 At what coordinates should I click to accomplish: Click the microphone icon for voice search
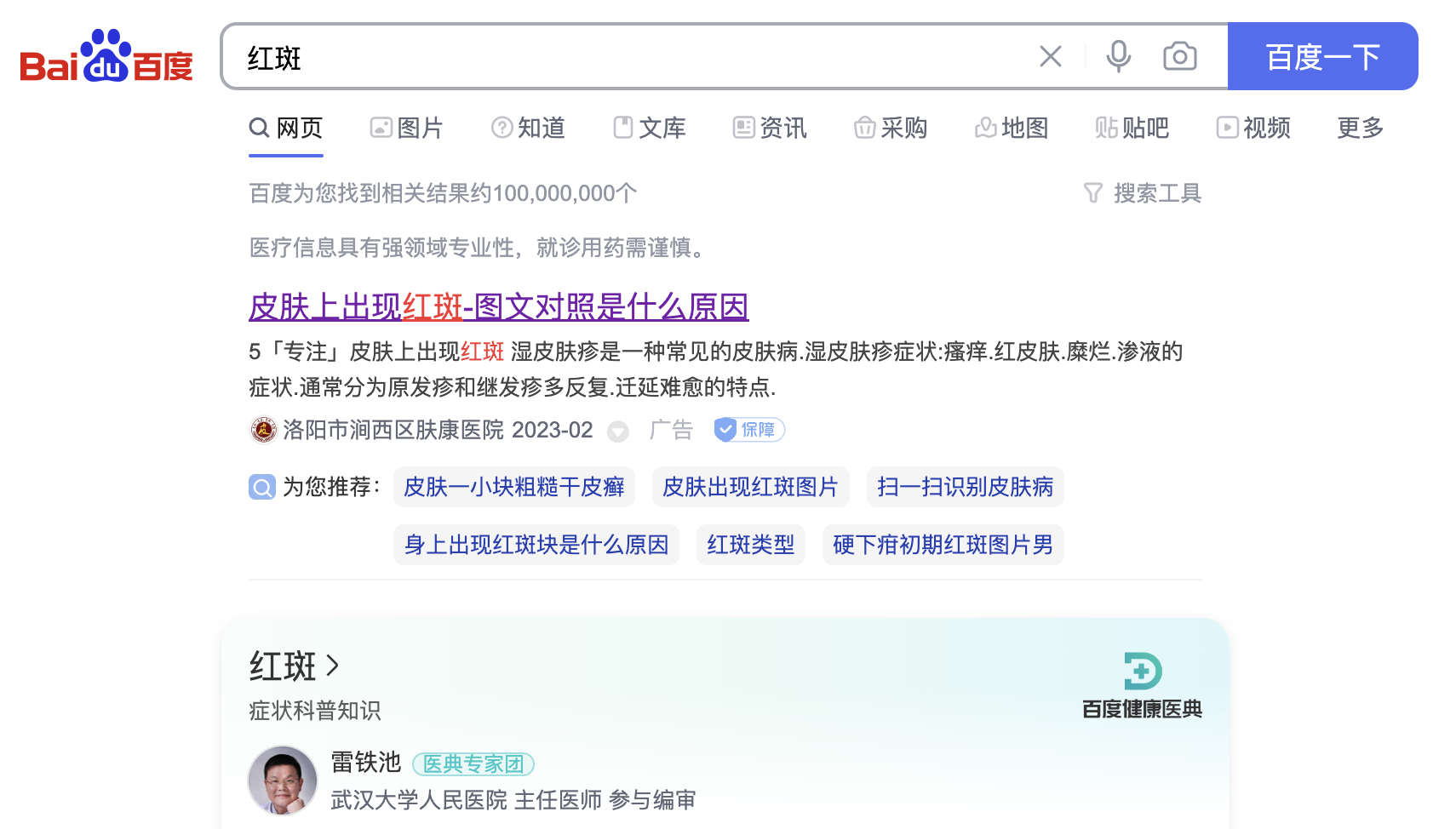(1118, 56)
